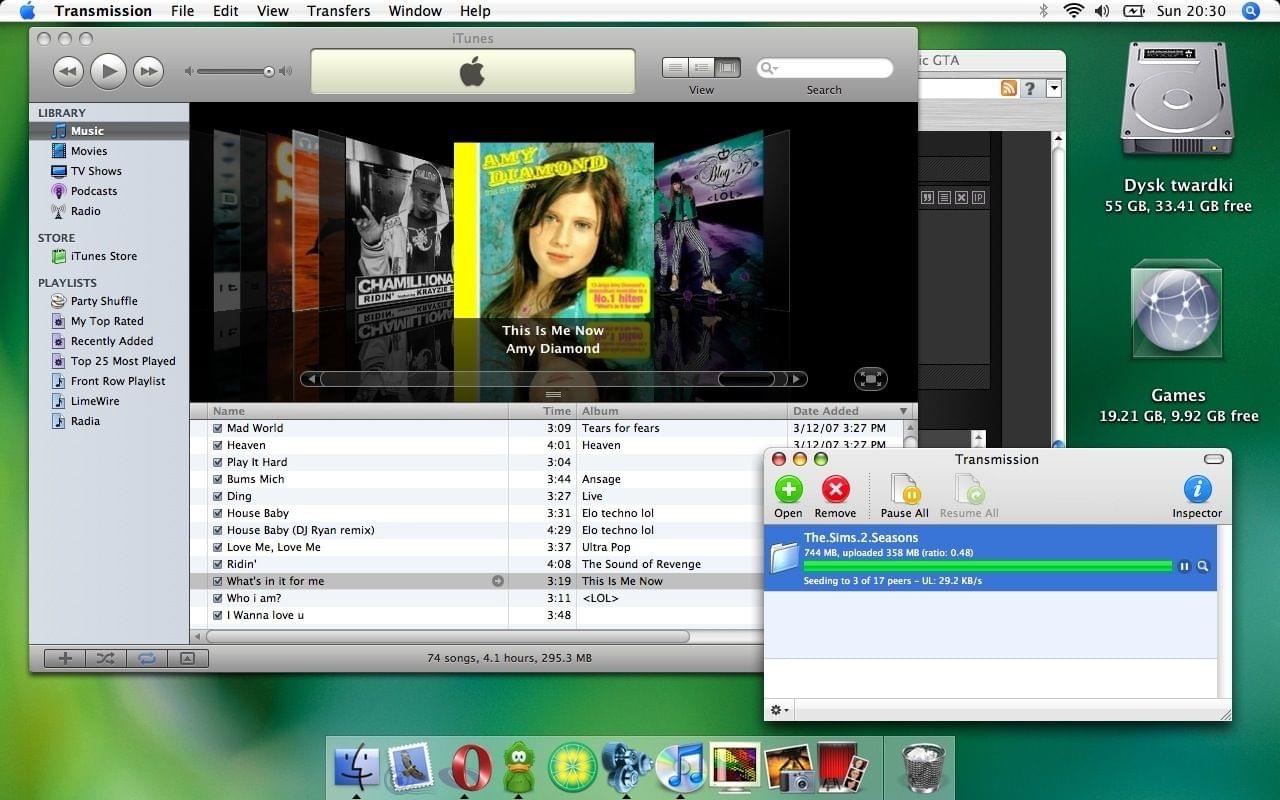This screenshot has height=800, width=1280.
Task: Skip to next track in iTunes
Action: (148, 71)
